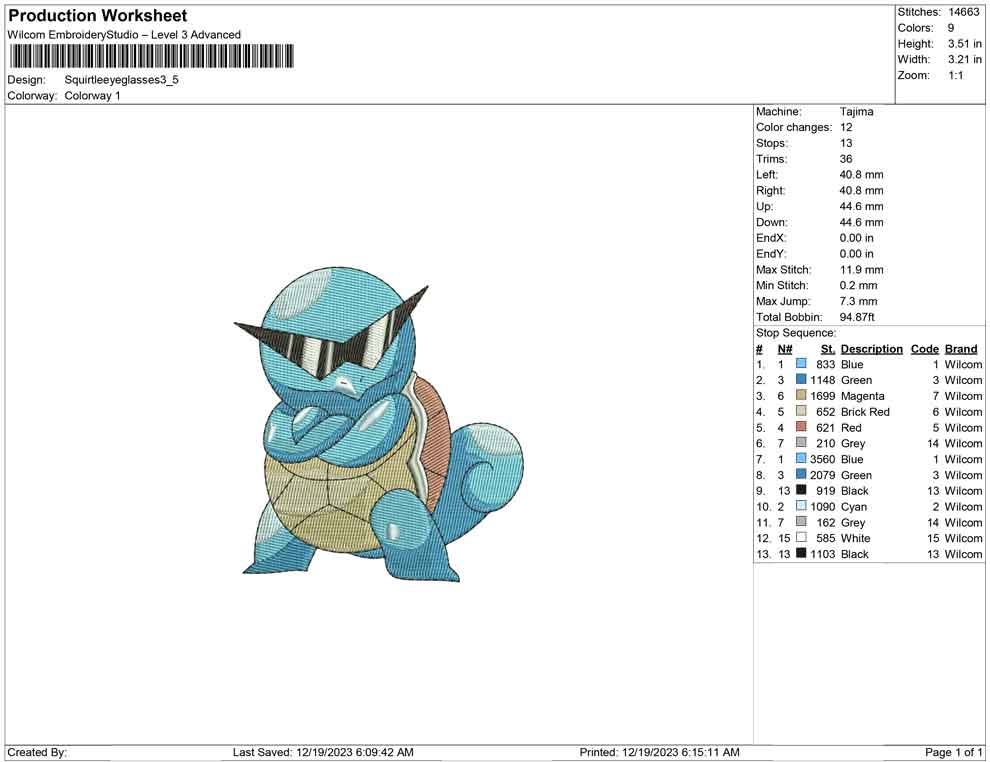Image resolution: width=990 pixels, height=762 pixels.
Task: Select the White swatch in stop 12
Action: pos(801,538)
